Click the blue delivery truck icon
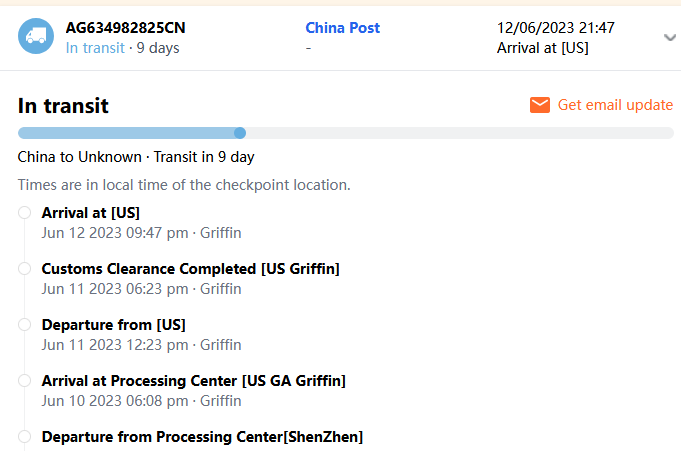 click(36, 37)
